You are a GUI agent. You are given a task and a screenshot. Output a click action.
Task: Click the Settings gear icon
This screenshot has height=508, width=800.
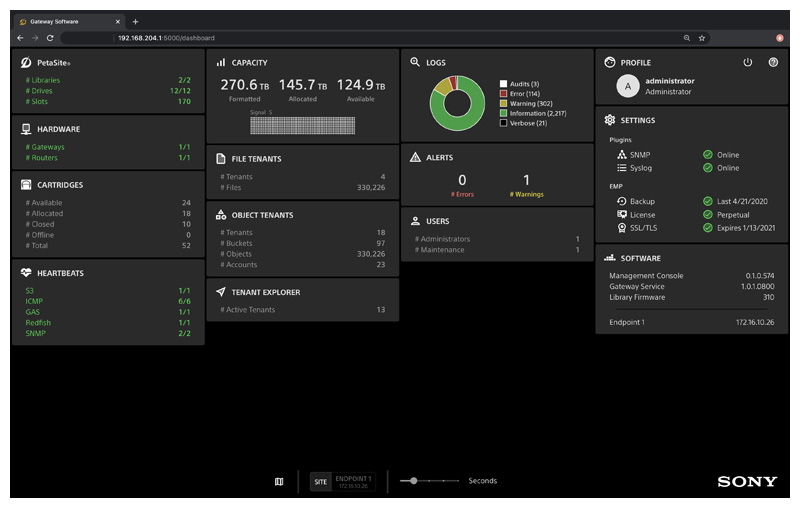click(x=610, y=120)
